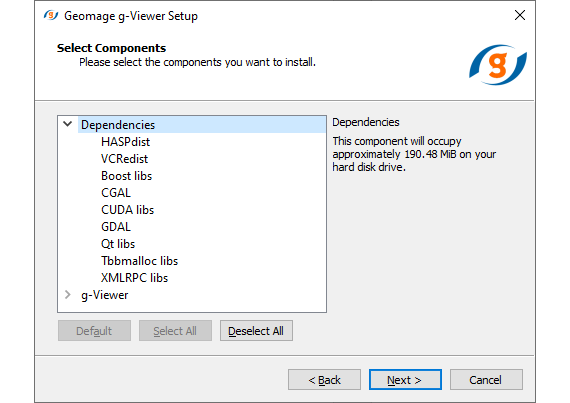This screenshot has width=570, height=403.
Task: Click the Geomage logo in title bar
Action: point(51,16)
